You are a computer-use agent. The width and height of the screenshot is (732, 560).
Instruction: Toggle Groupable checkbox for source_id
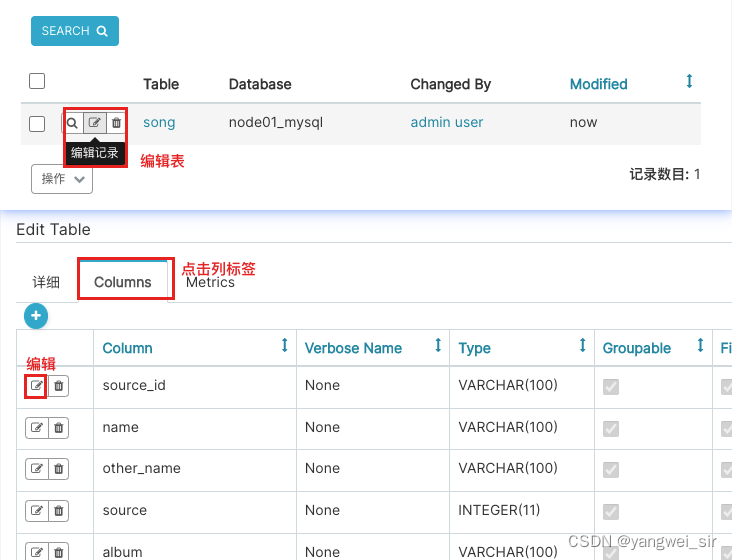(611, 386)
